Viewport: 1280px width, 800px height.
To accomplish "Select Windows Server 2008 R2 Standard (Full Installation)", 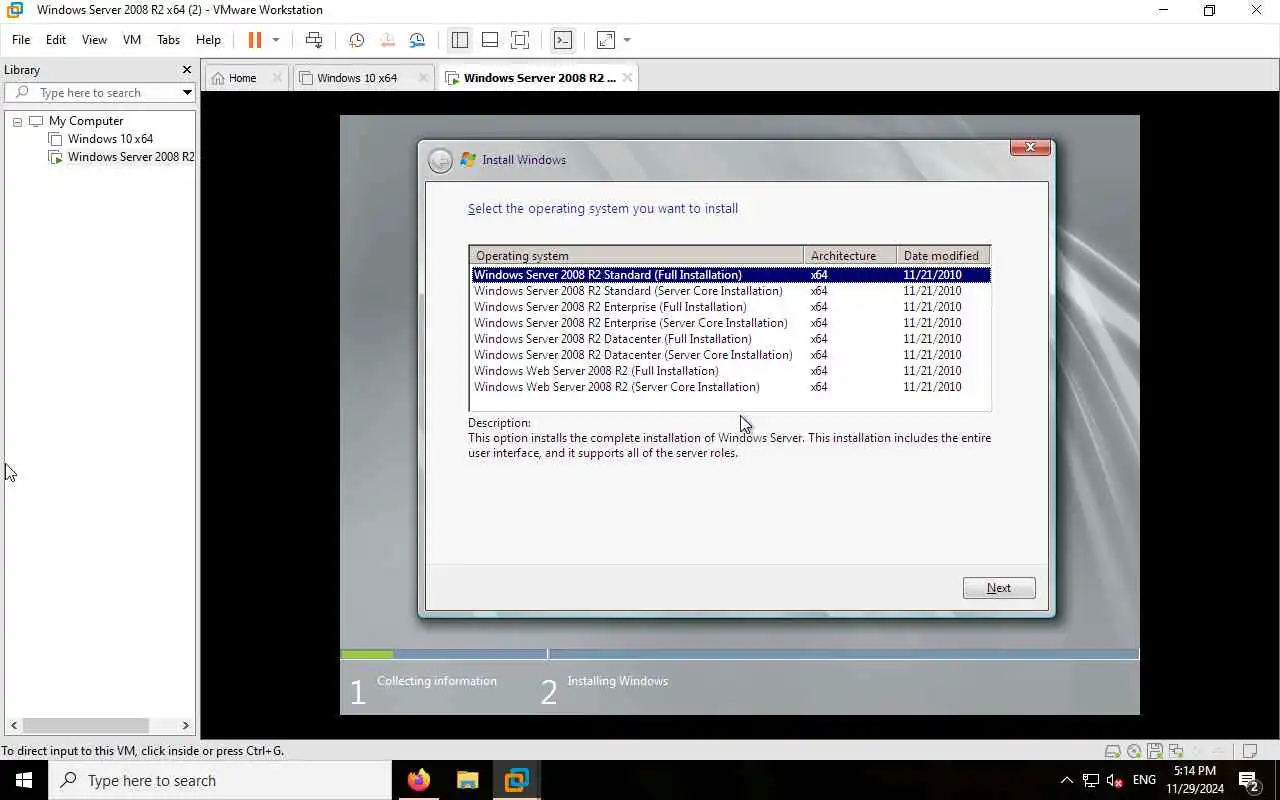I will point(730,275).
